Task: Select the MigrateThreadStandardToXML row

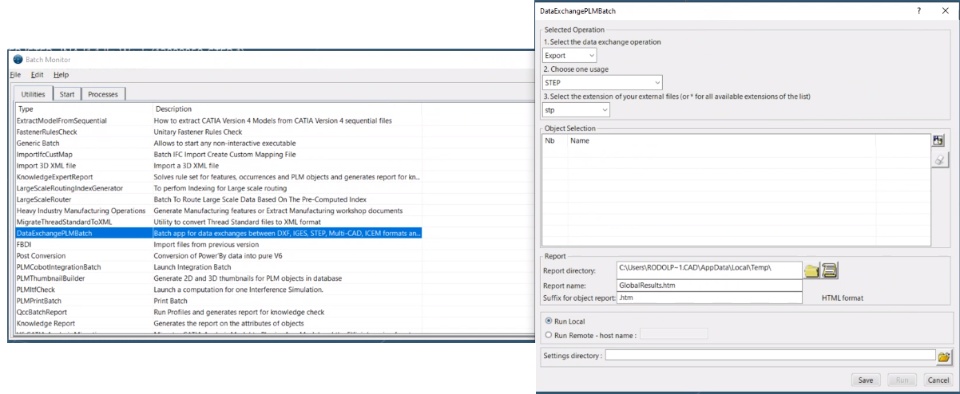Action: [219, 222]
